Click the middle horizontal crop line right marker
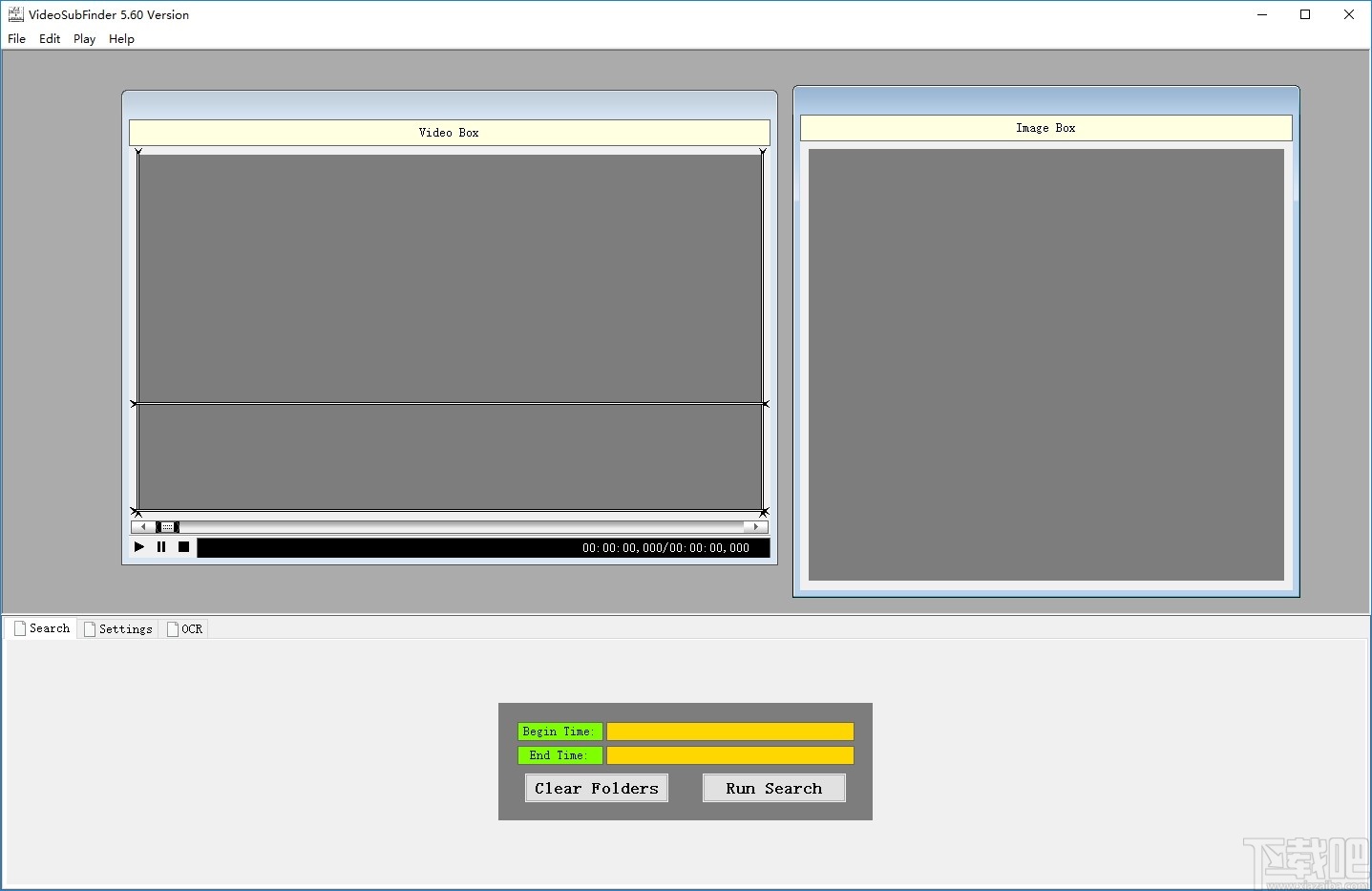This screenshot has width=1372, height=891. coord(765,404)
